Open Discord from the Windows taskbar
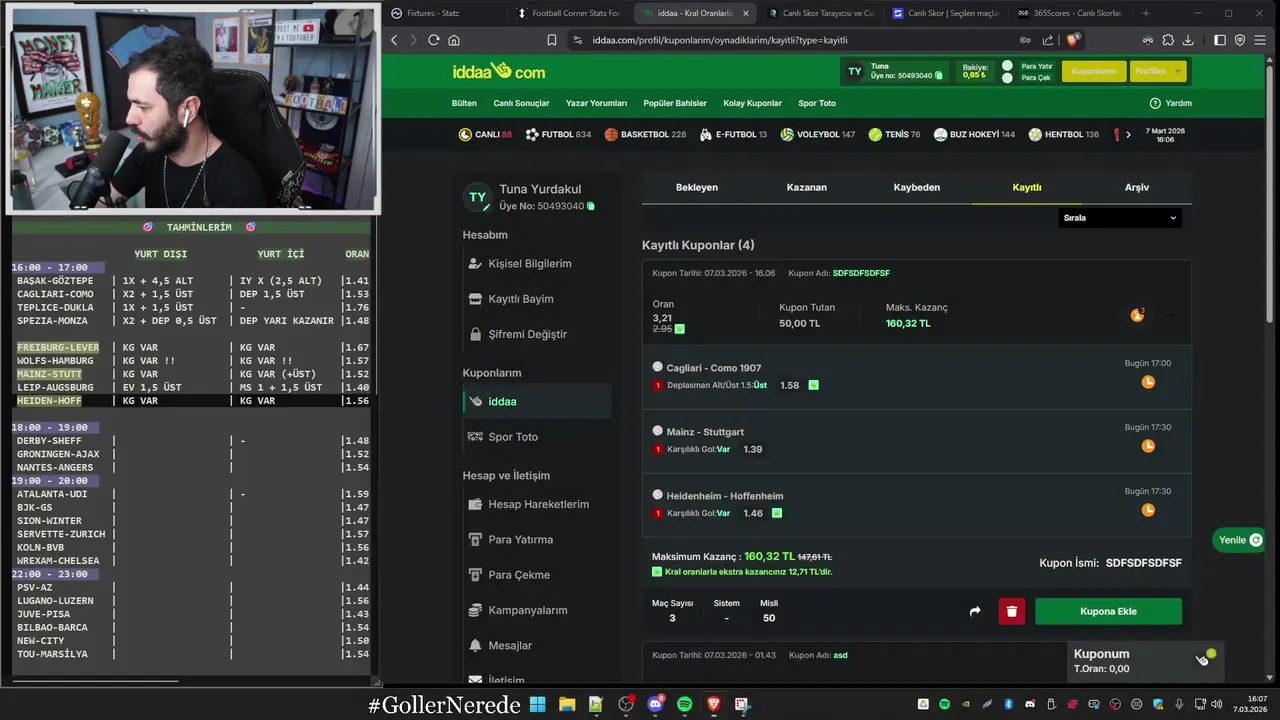1280x720 pixels. [655, 704]
